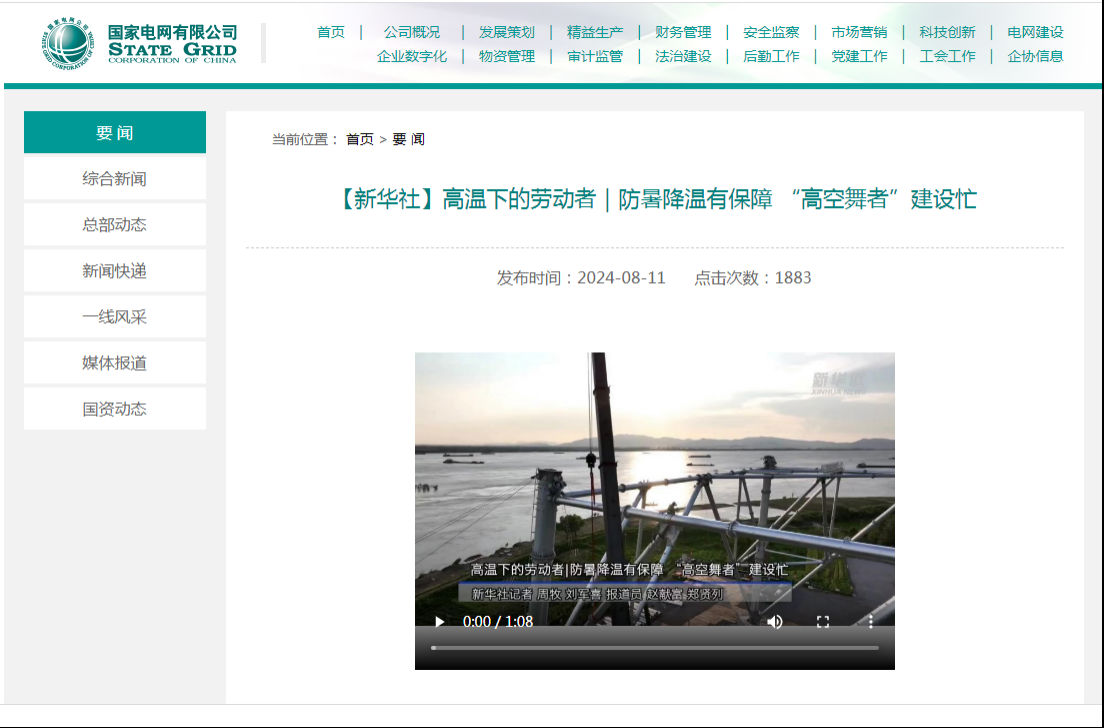Go to 发展策划 section

click(507, 32)
